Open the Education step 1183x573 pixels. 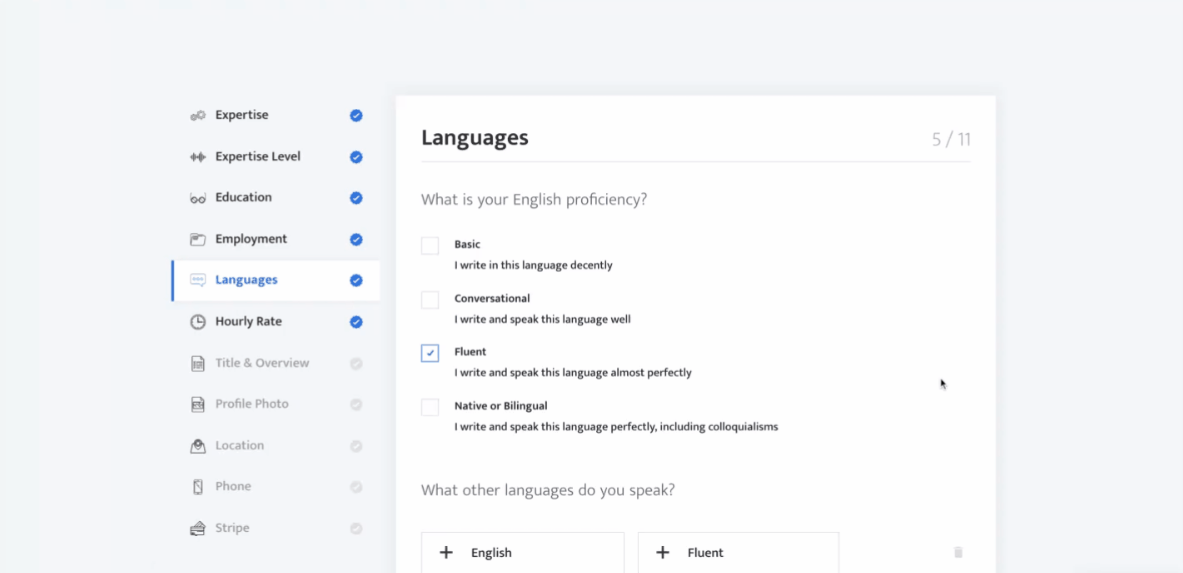(x=276, y=198)
